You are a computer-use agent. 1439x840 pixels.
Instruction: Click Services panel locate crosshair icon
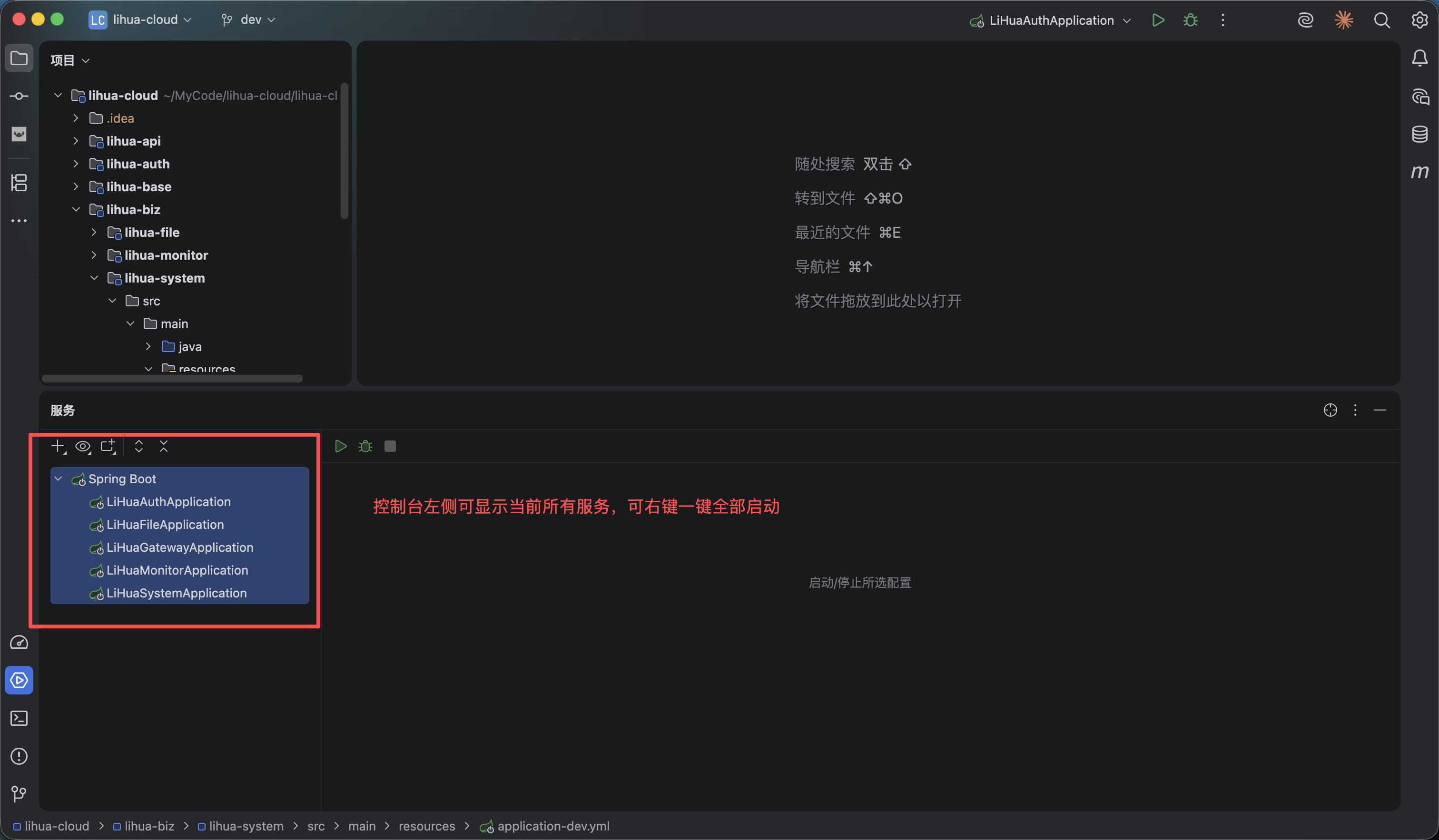(1330, 410)
